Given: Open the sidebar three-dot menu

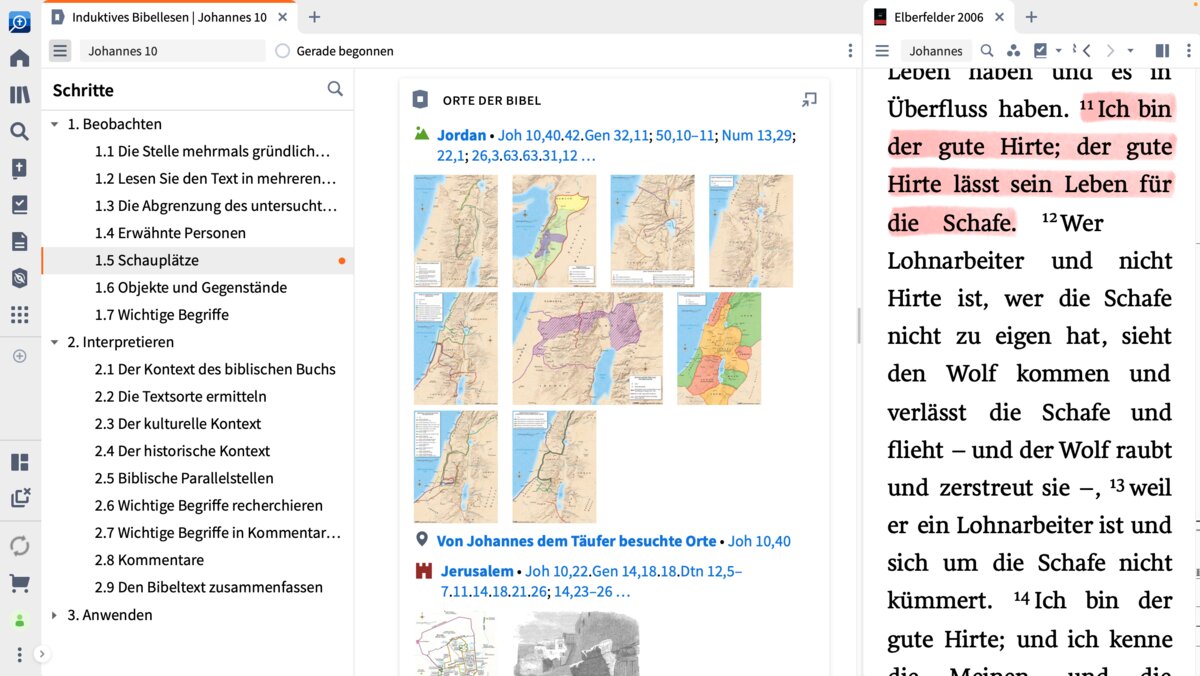Looking at the screenshot, I should coord(19,654).
